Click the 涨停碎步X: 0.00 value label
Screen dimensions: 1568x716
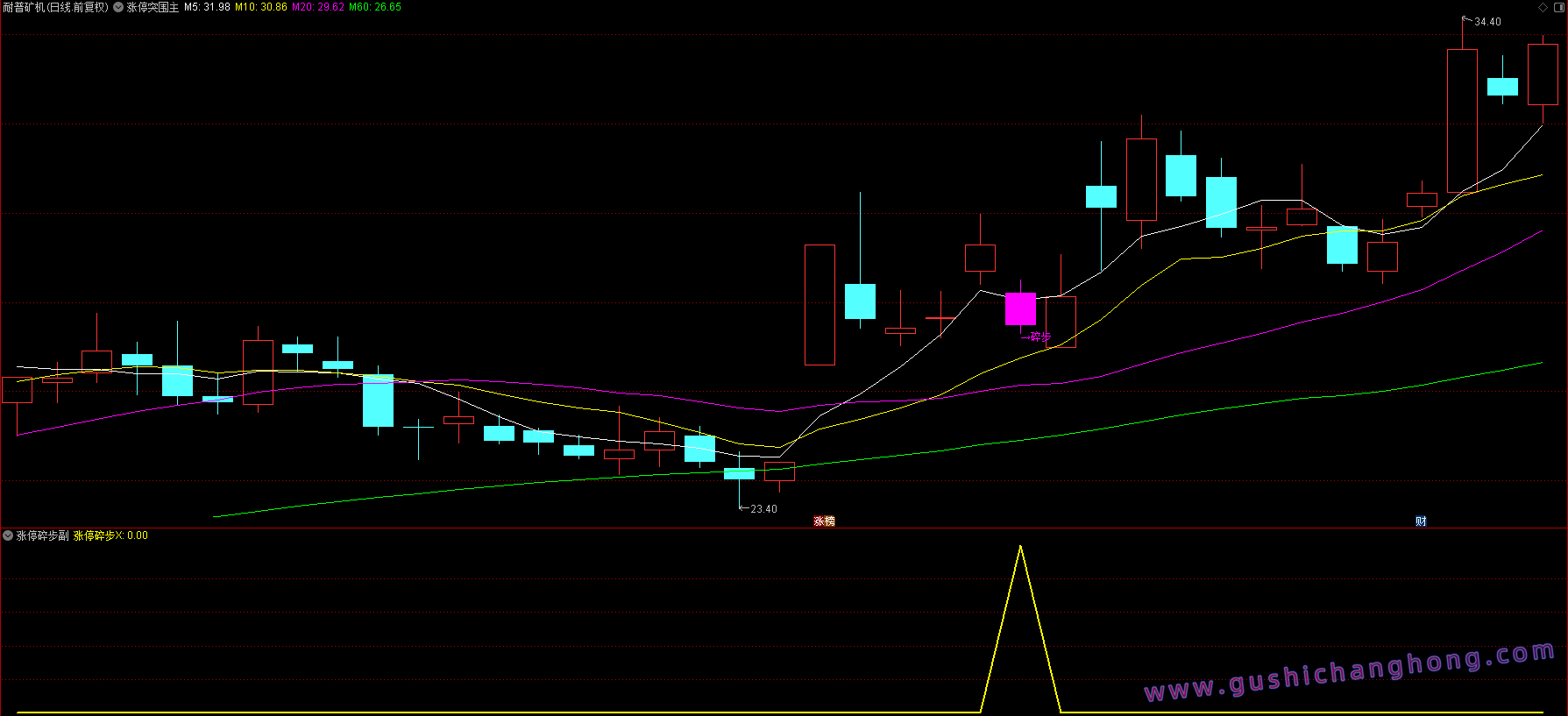point(110,535)
